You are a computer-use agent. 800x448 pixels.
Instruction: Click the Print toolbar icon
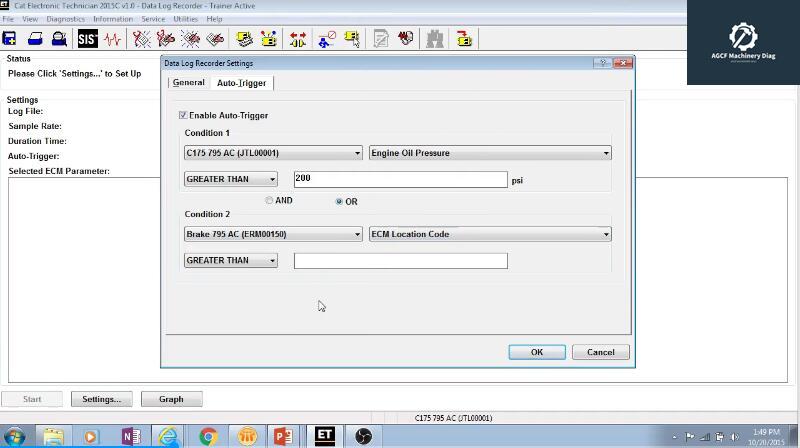35,39
